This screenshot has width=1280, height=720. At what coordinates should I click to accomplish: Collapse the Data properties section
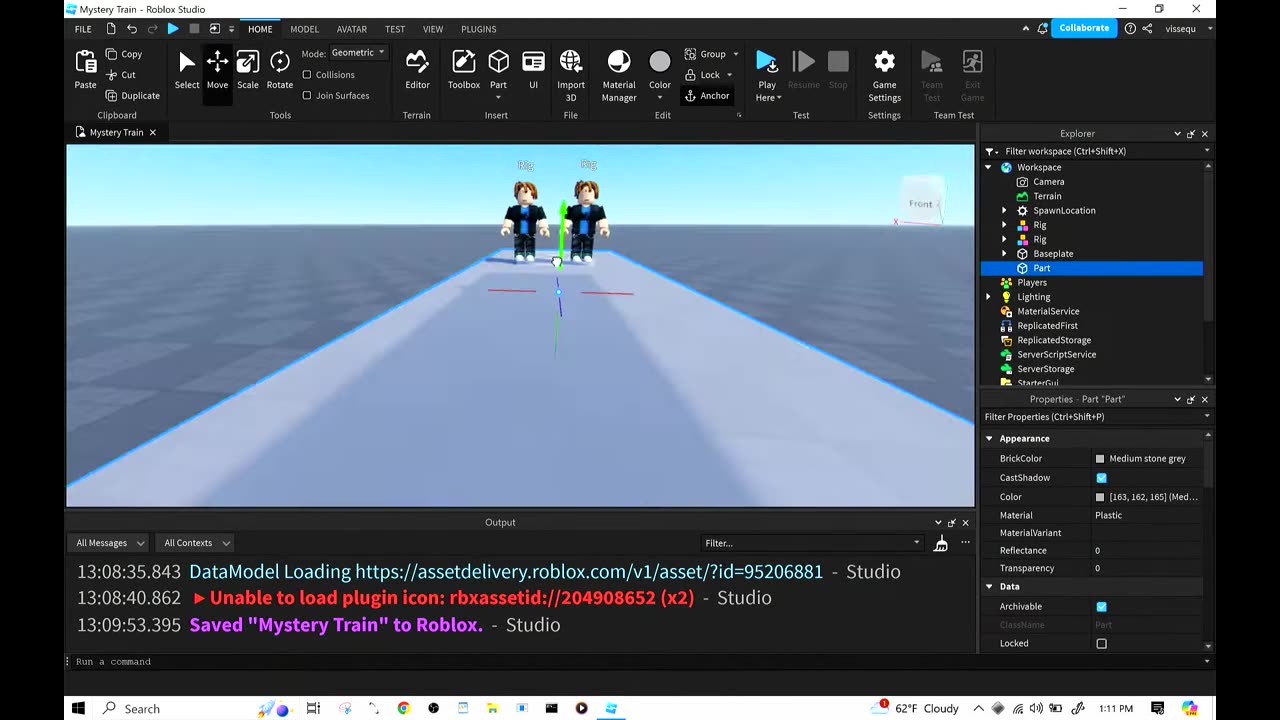click(989, 587)
